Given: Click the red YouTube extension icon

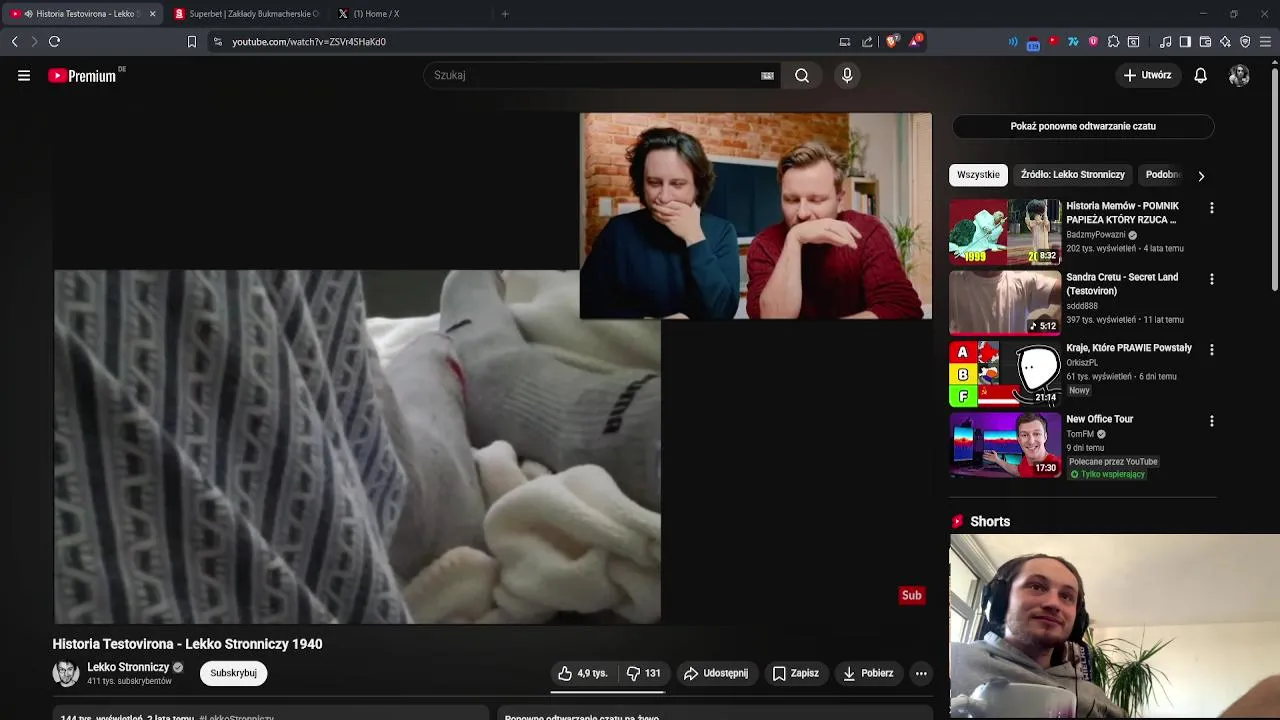Looking at the screenshot, I should pyautogui.click(x=1053, y=41).
